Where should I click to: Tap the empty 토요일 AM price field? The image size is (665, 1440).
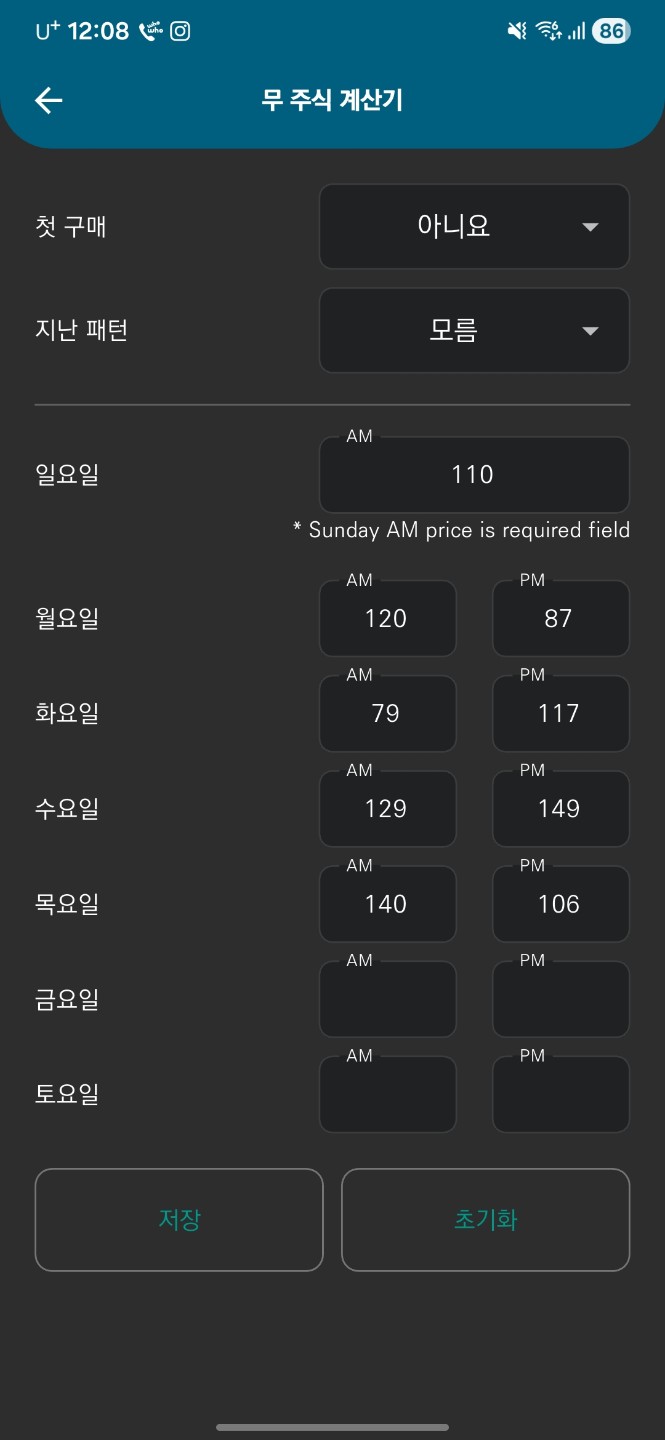coord(387,1094)
